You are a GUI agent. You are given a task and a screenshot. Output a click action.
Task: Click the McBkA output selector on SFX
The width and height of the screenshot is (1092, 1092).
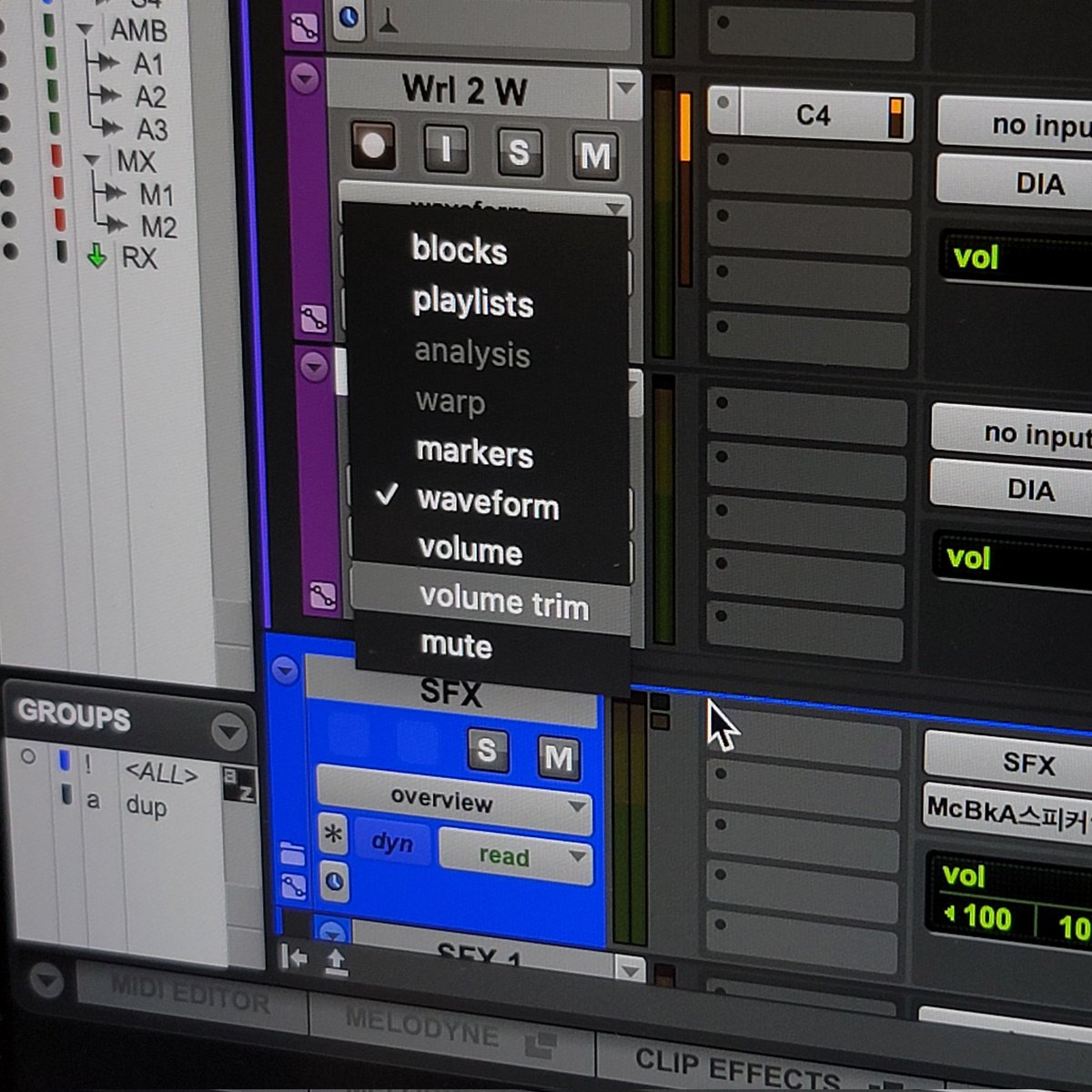(x=1007, y=812)
